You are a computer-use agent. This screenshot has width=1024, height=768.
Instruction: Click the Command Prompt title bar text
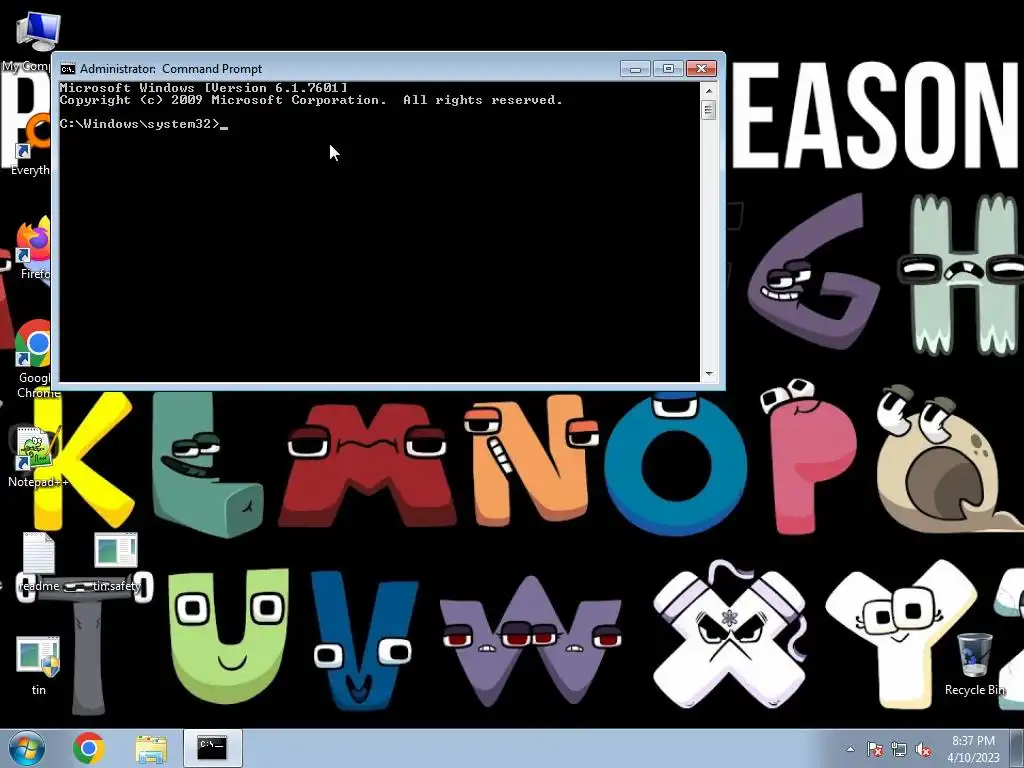[171, 69]
